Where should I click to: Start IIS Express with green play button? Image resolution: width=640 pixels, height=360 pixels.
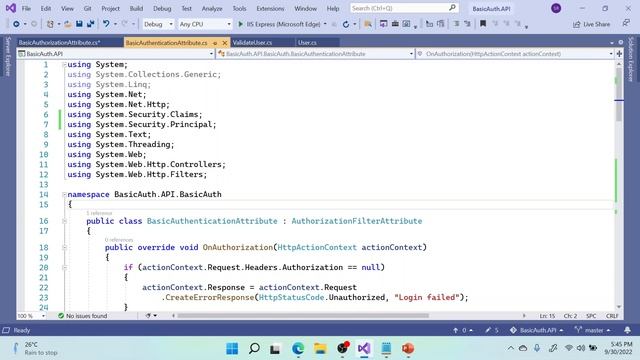240,24
